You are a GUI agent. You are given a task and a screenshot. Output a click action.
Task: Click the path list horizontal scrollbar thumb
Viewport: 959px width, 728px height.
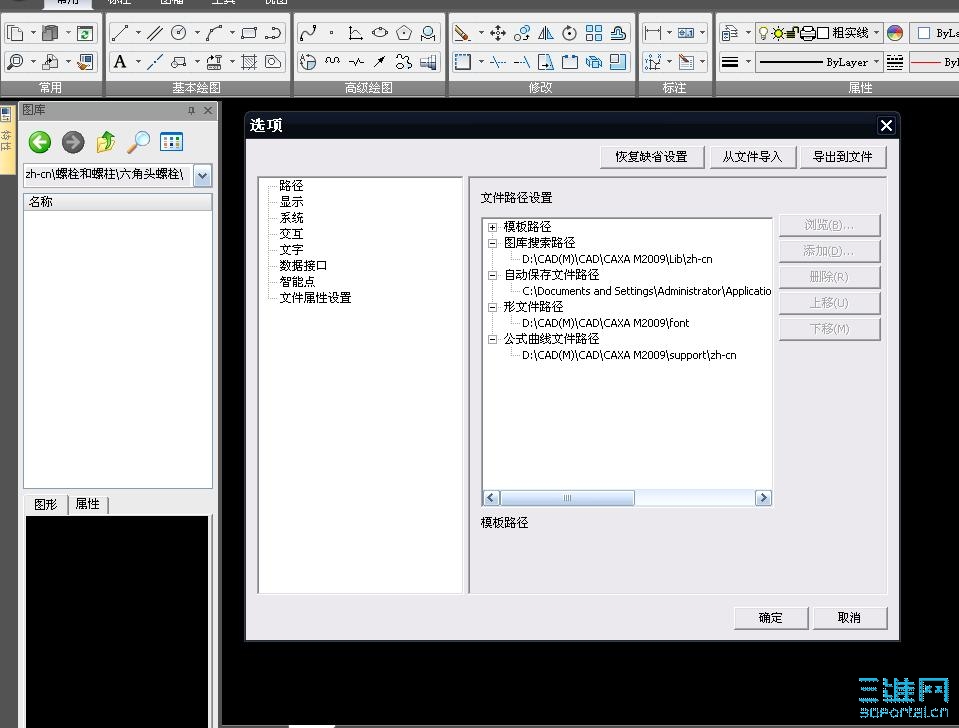(568, 498)
